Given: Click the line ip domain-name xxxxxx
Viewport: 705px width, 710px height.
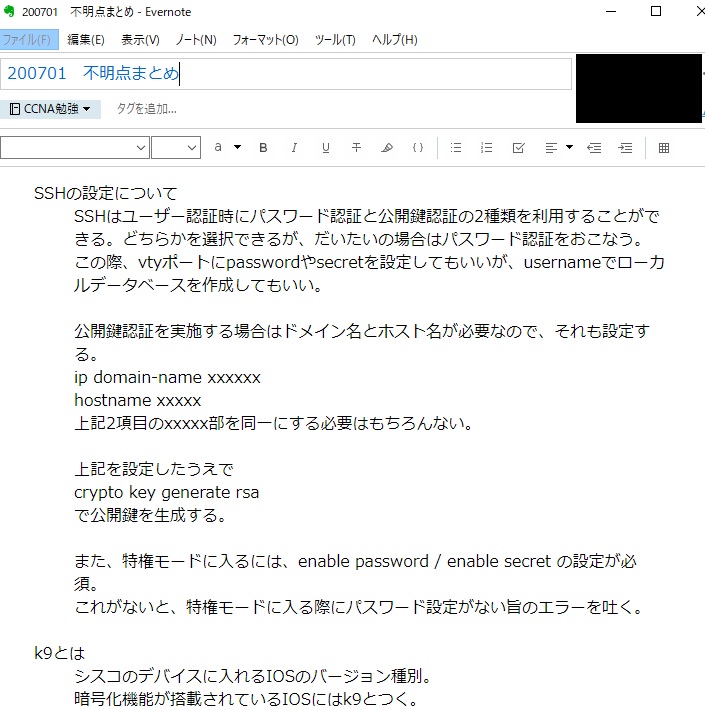Looking at the screenshot, I should pos(167,378).
